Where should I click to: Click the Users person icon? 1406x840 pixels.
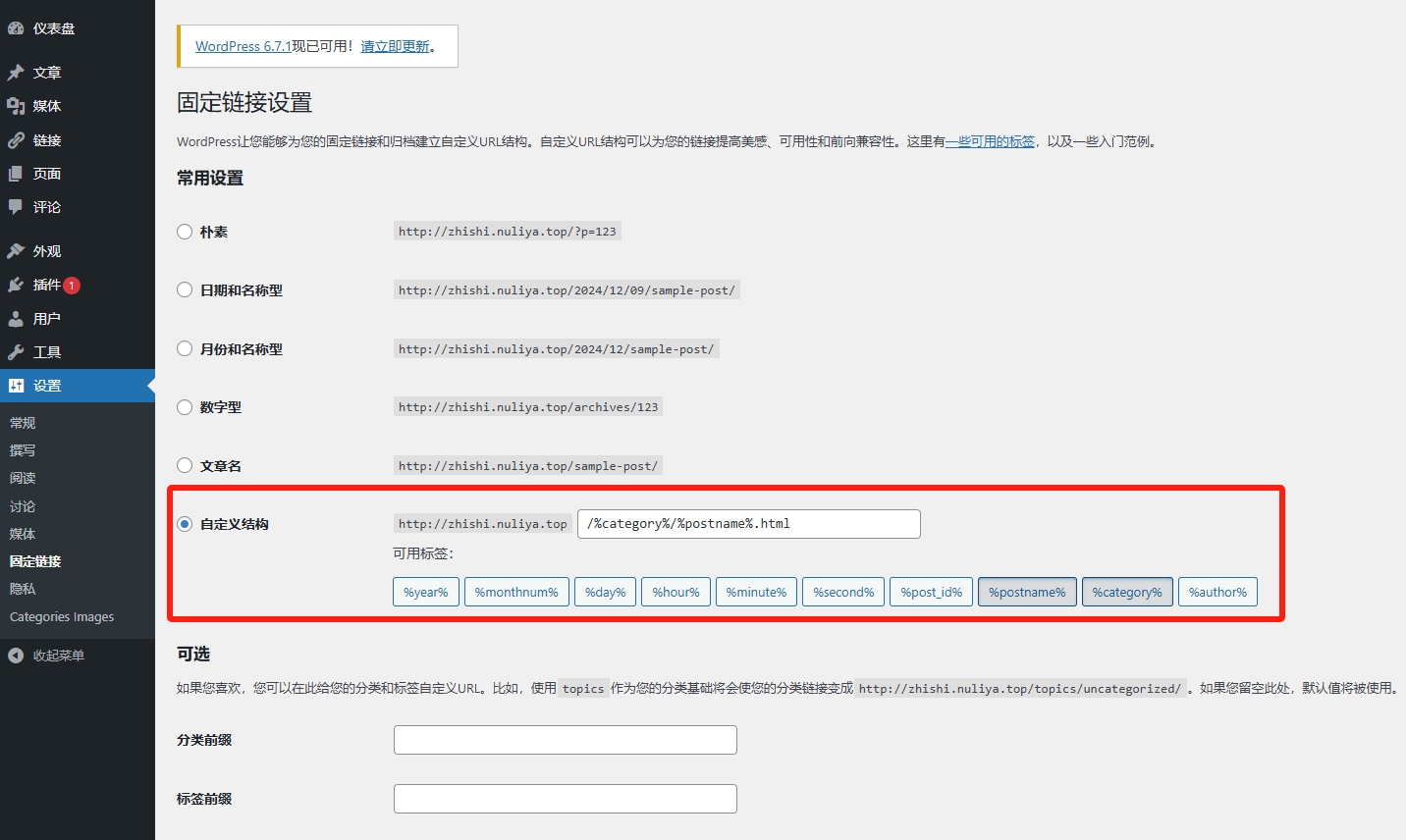16,319
